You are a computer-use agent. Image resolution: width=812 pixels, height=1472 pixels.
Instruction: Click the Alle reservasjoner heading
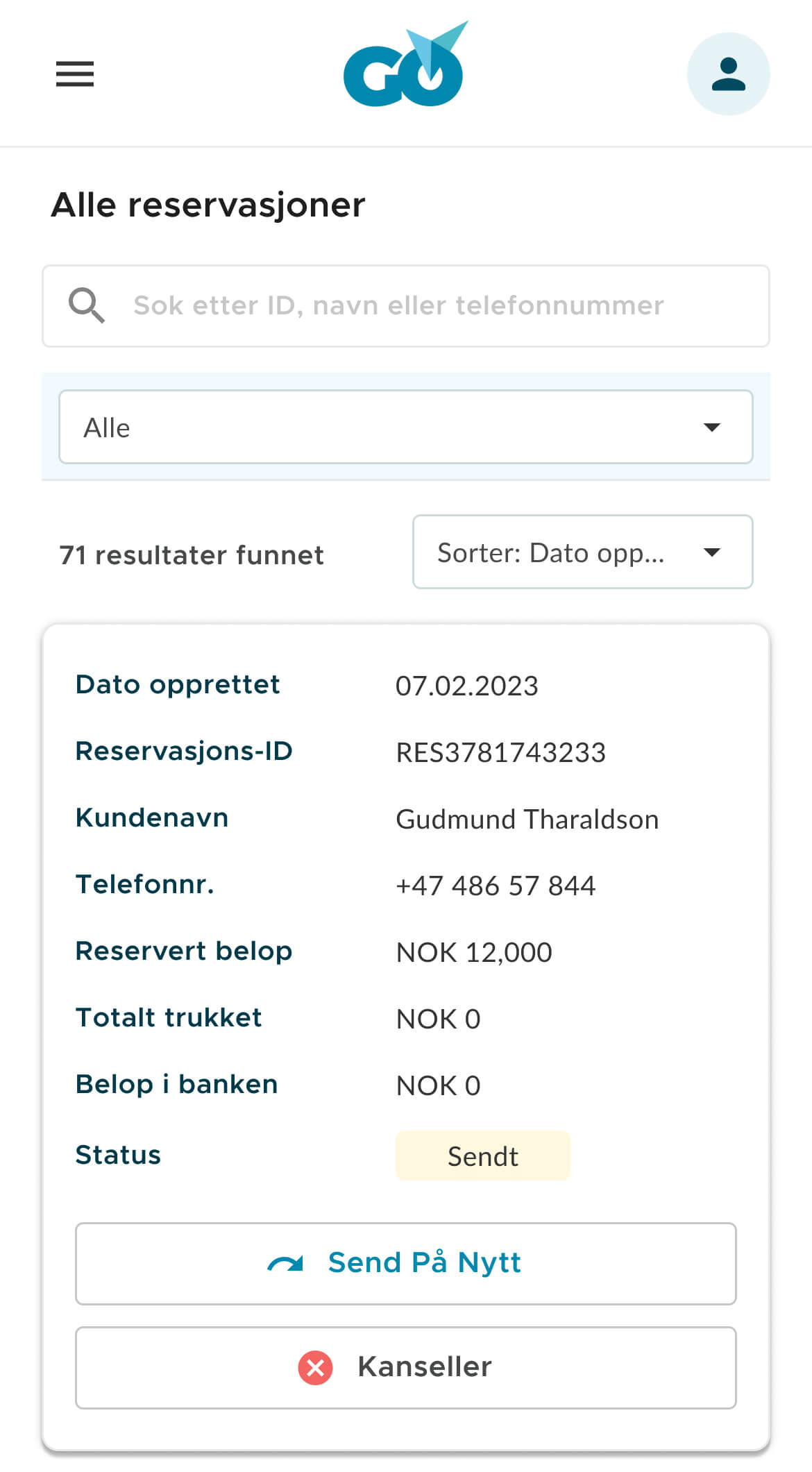point(208,205)
